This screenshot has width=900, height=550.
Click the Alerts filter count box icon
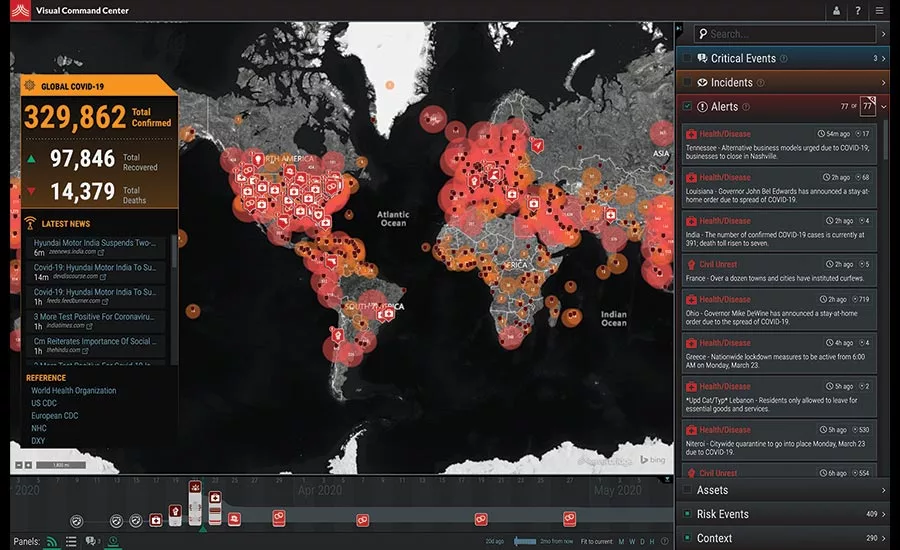867,106
